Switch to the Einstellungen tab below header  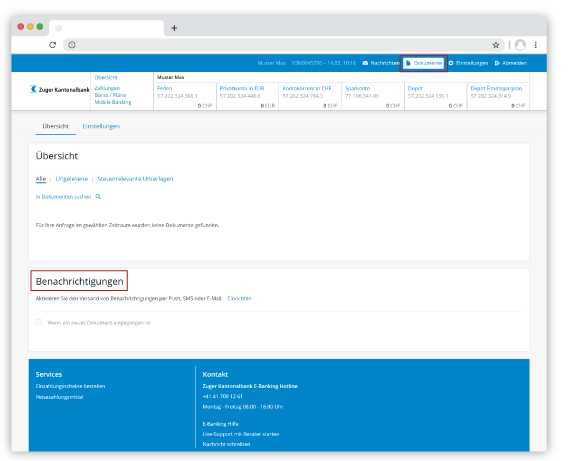(x=101, y=126)
